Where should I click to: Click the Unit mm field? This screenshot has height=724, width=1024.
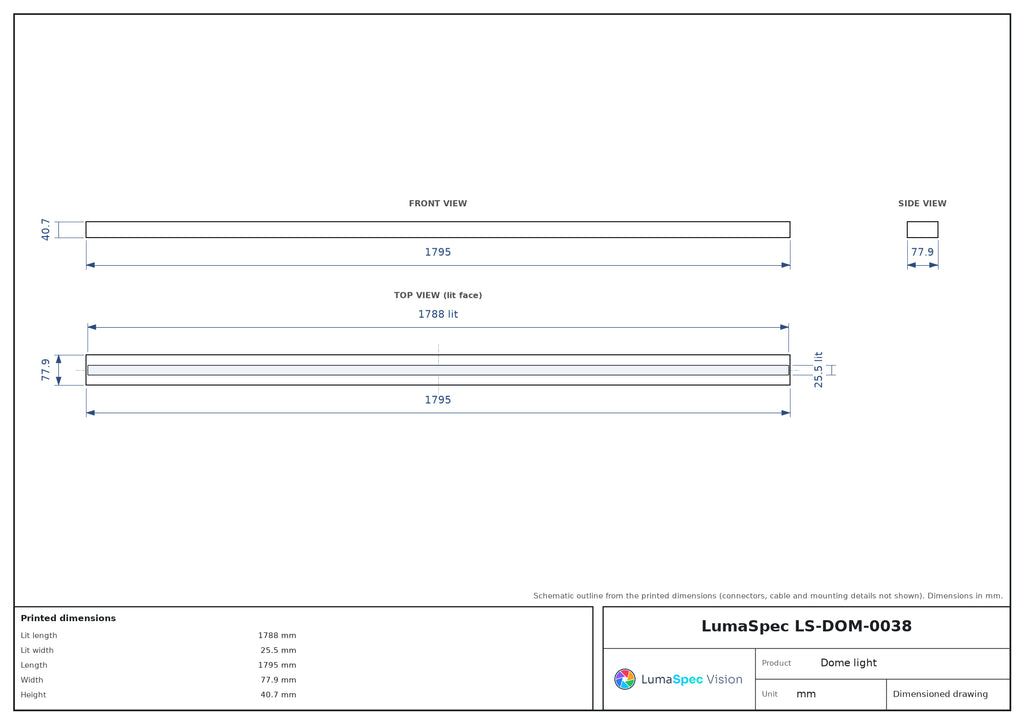coord(806,694)
